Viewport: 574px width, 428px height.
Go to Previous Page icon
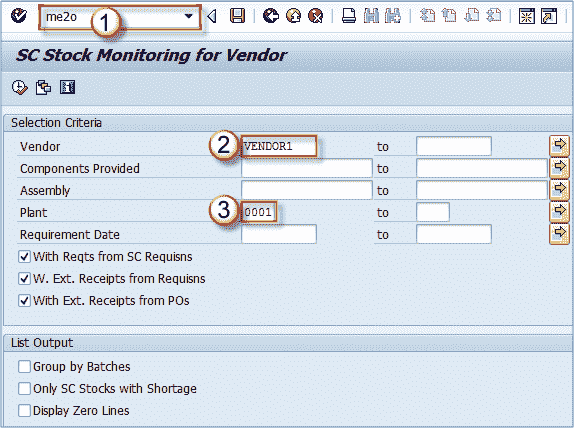(449, 16)
